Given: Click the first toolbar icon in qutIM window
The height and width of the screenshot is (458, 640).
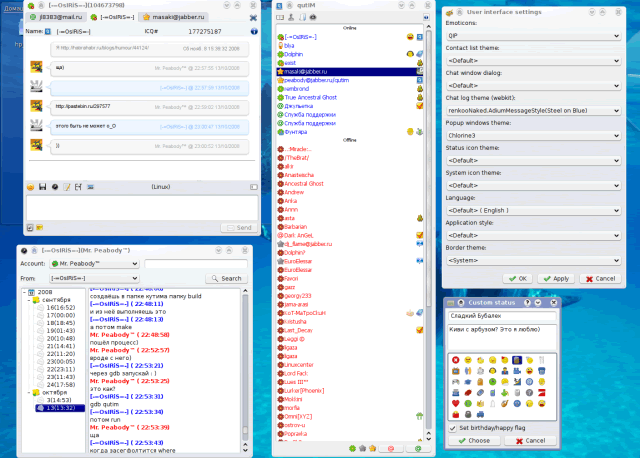Looking at the screenshot, I should point(280,17).
